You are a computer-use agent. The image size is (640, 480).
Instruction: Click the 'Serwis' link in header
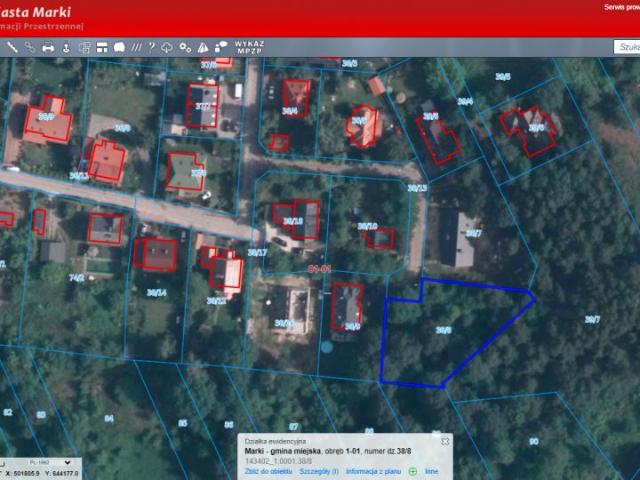coord(616,6)
